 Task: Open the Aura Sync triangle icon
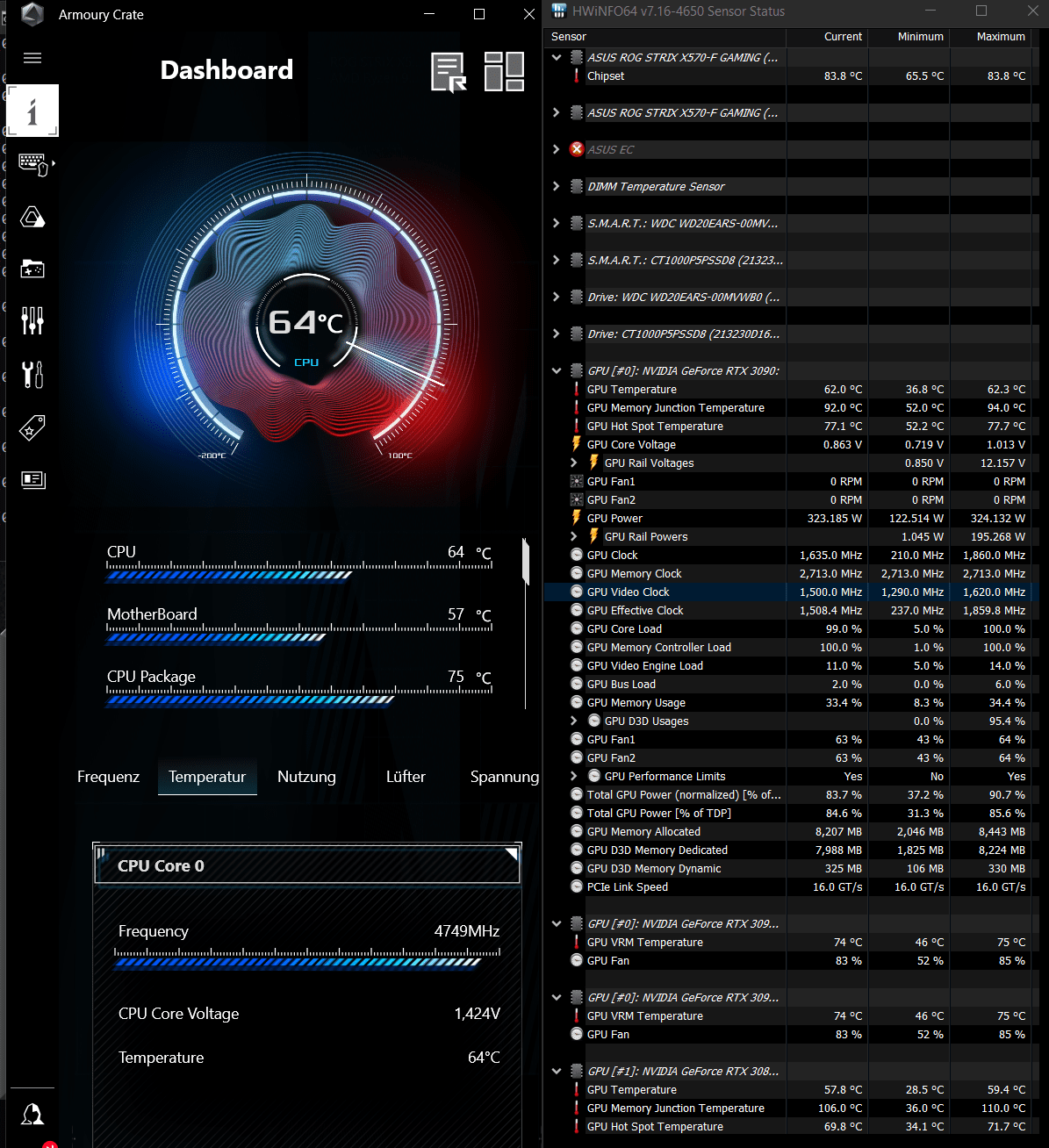(x=32, y=217)
